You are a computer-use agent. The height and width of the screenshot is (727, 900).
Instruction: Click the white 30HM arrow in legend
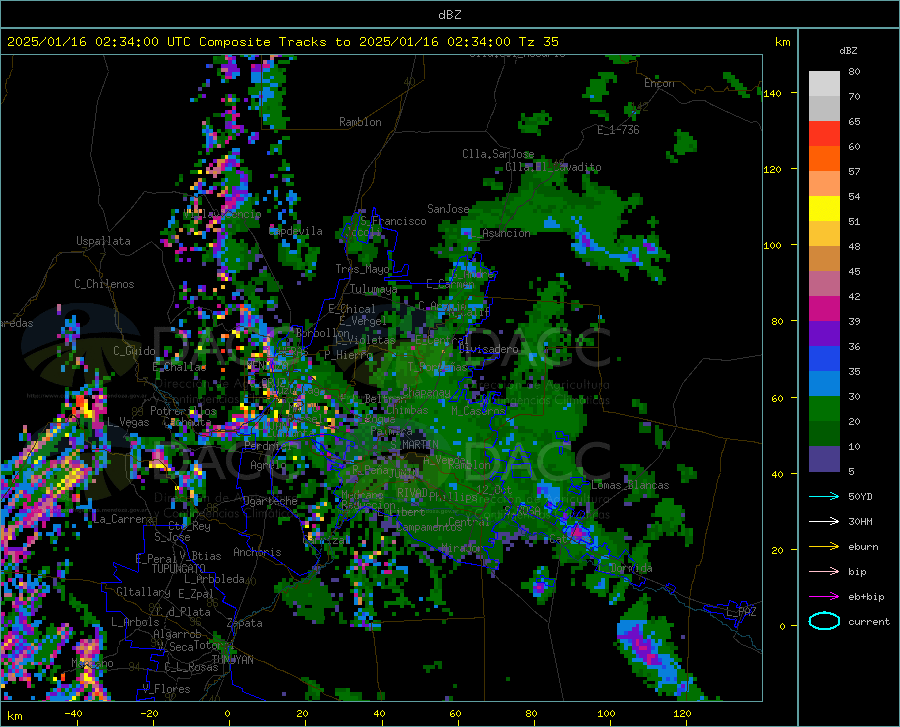coord(824,522)
